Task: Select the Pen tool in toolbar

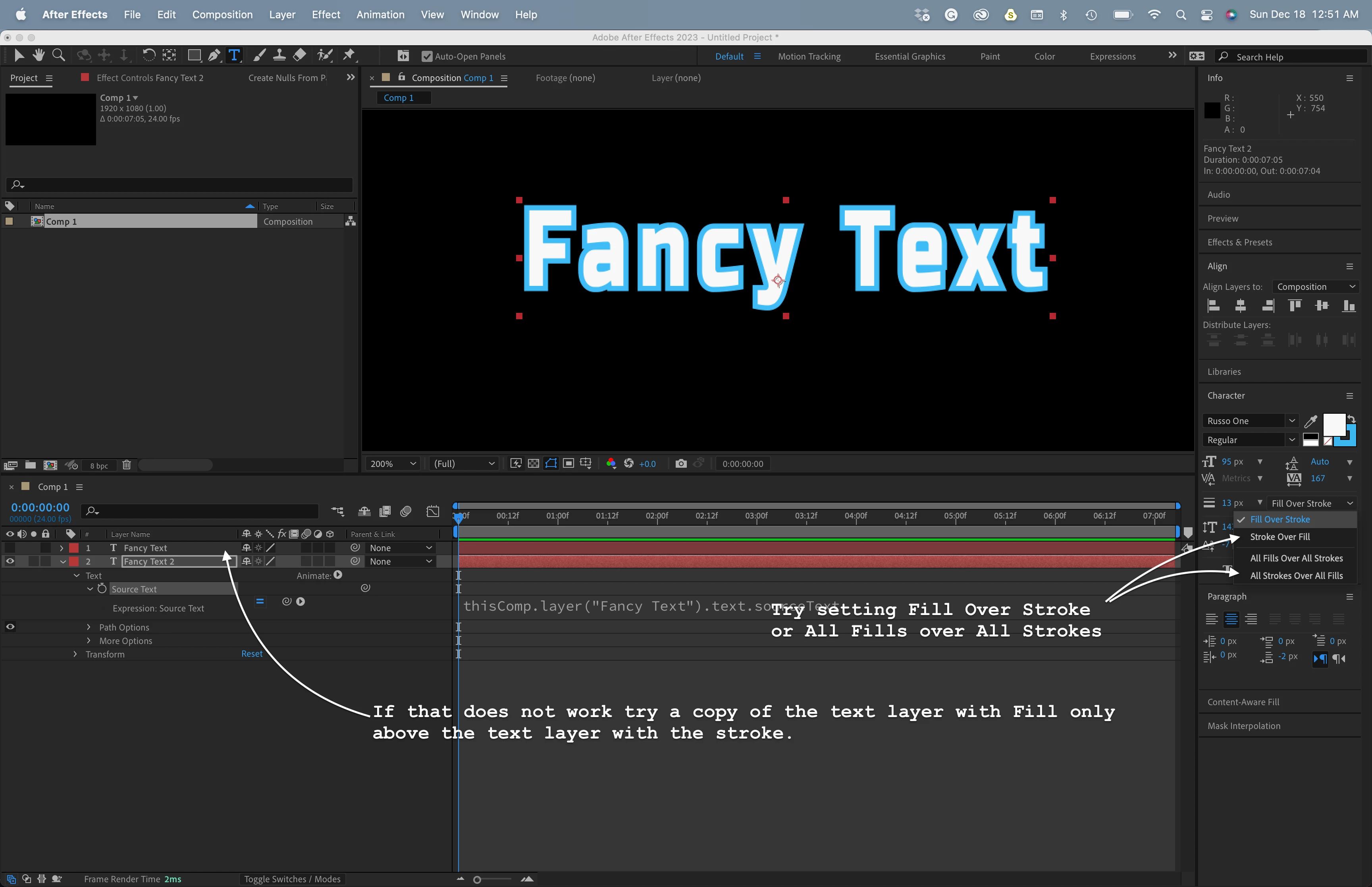Action: pos(214,55)
